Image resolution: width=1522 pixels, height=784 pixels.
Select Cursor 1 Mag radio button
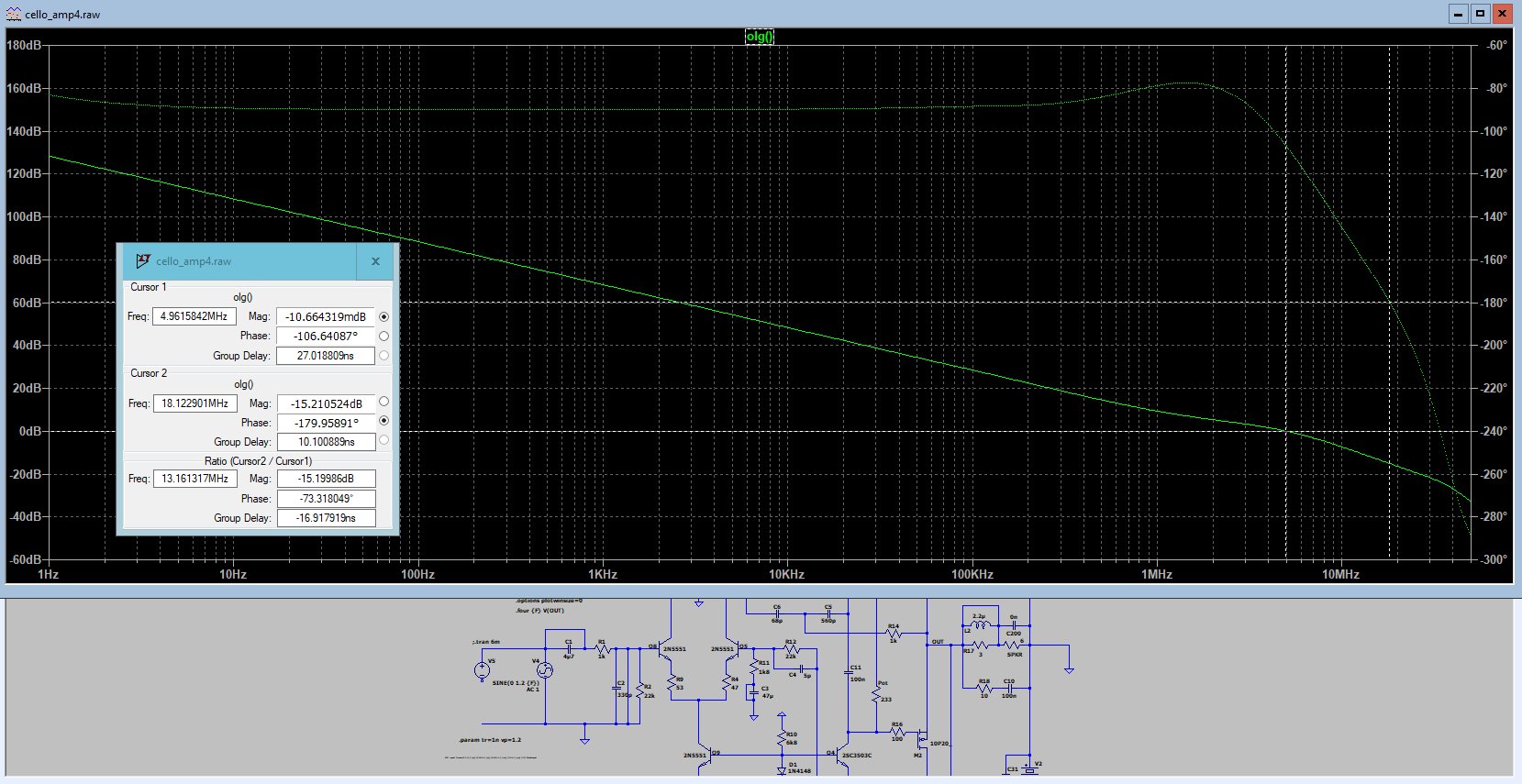[383, 316]
